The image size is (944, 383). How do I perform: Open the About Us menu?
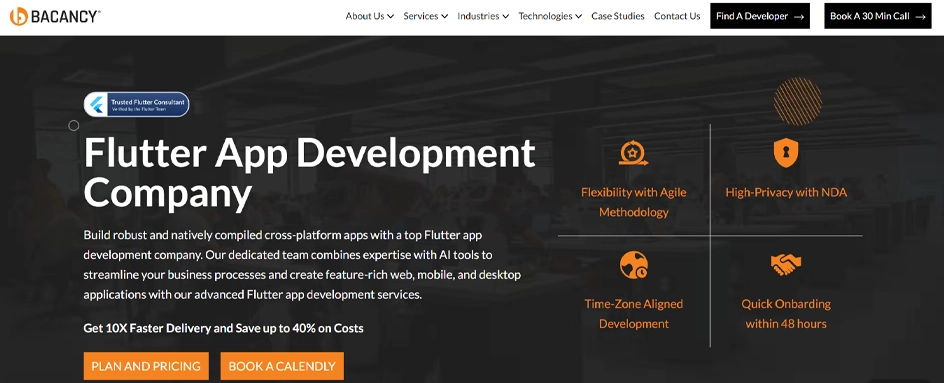click(x=370, y=16)
